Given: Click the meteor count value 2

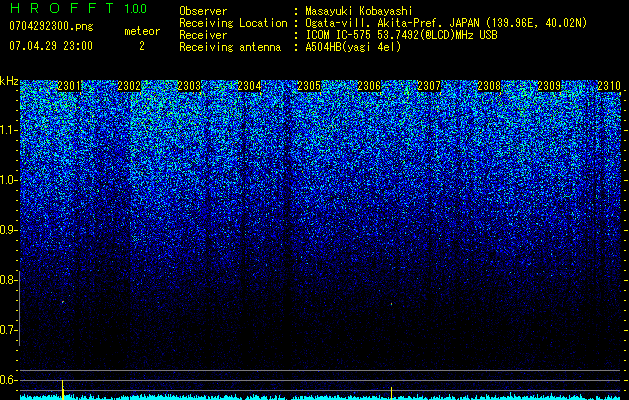Looking at the screenshot, I should (142, 46).
